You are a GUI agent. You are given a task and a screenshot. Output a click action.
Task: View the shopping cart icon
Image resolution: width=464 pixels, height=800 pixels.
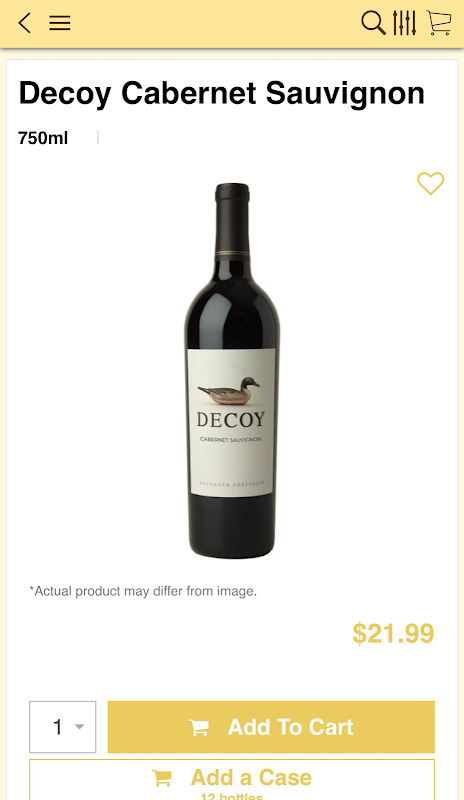pos(439,23)
